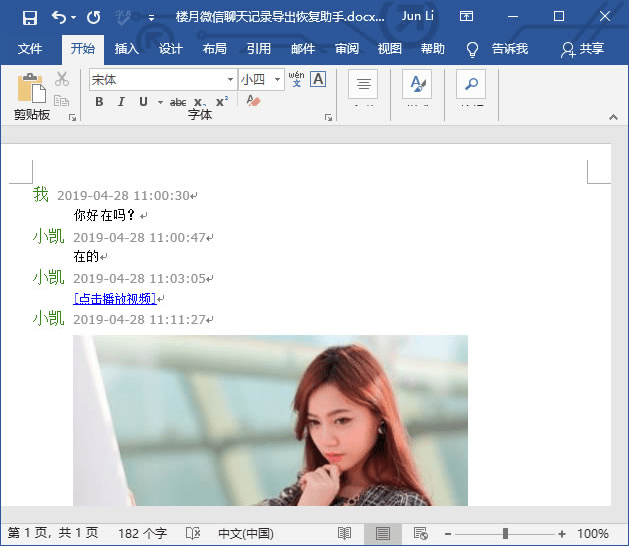The width and height of the screenshot is (629, 546).
Task: Open the Paste clipboard button
Action: (x=30, y=88)
